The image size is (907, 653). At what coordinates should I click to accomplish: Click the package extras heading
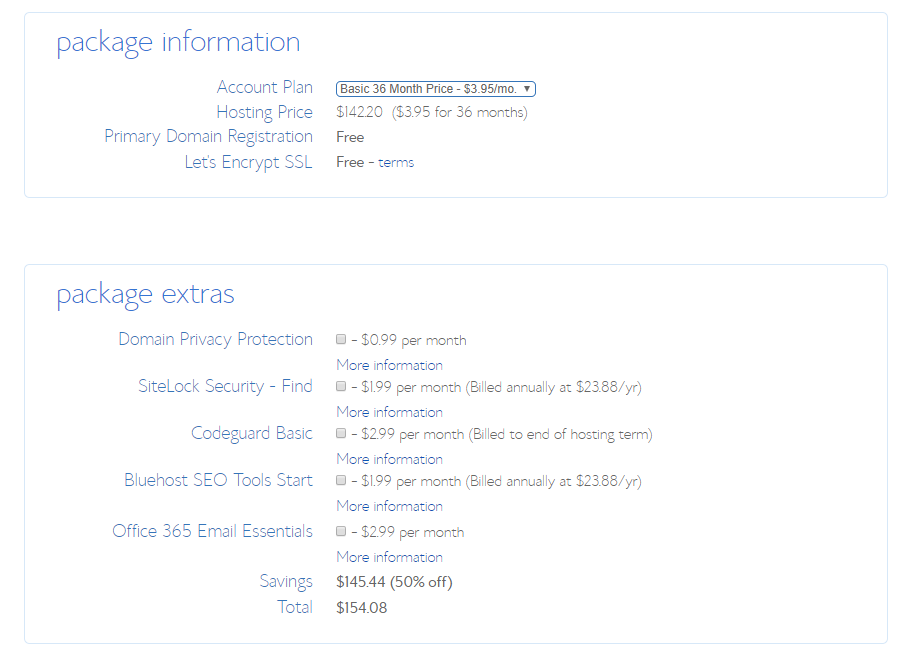[x=145, y=295]
